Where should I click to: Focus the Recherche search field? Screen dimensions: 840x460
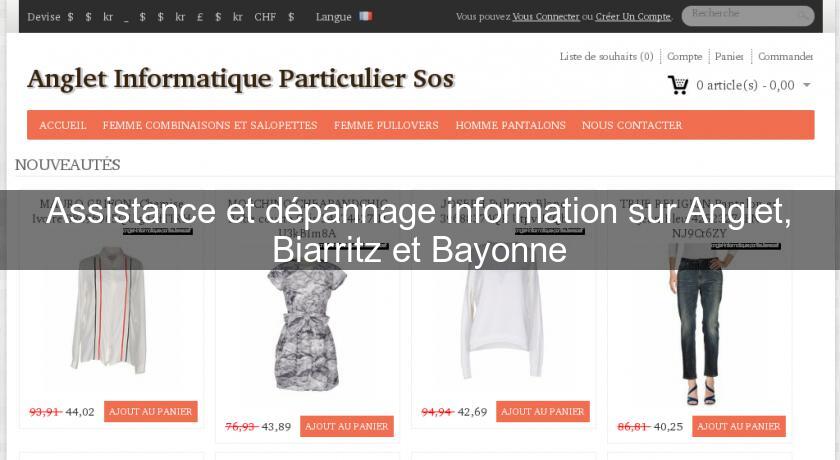click(x=747, y=16)
